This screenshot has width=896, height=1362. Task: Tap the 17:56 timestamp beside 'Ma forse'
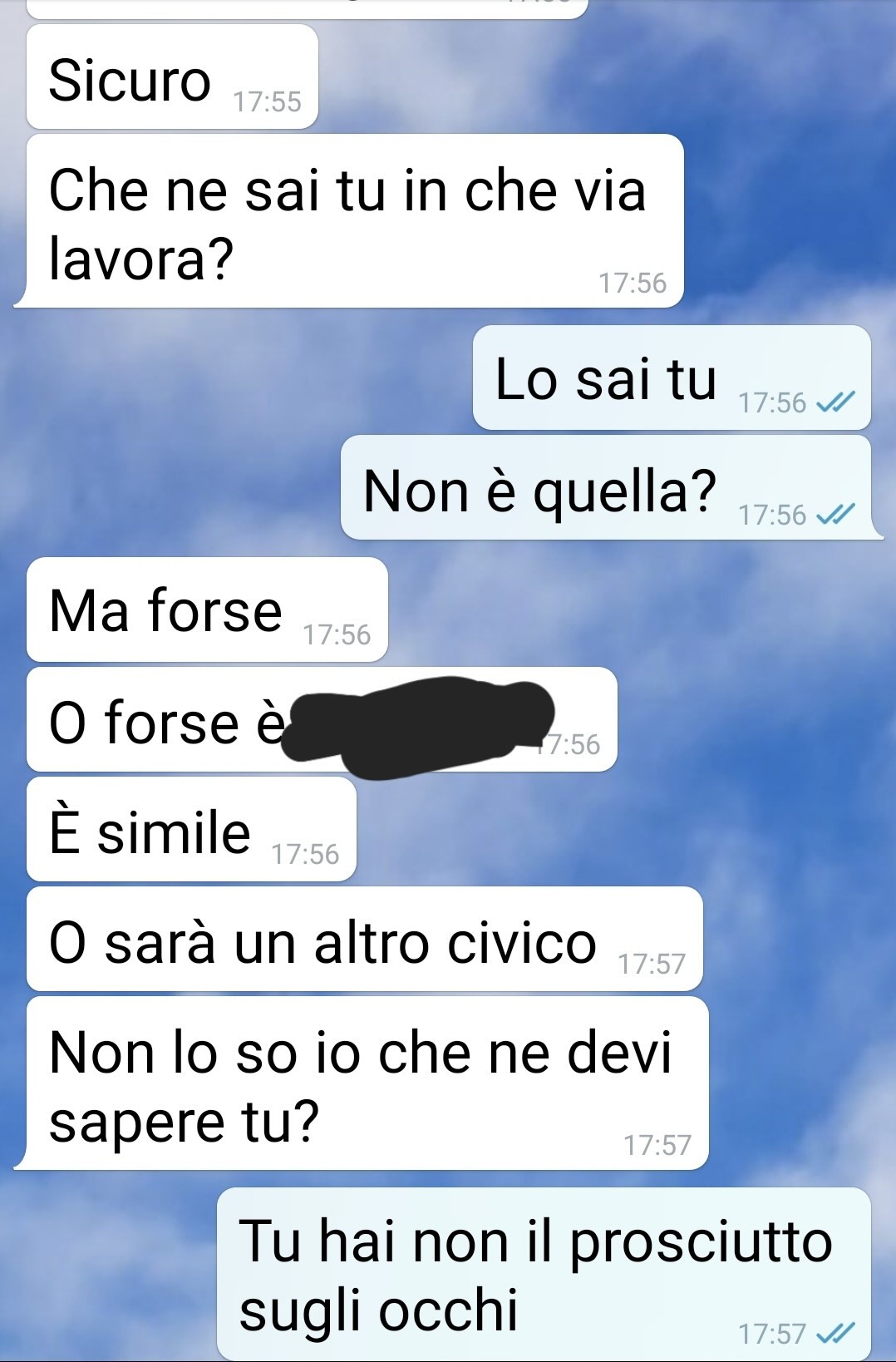point(337,635)
